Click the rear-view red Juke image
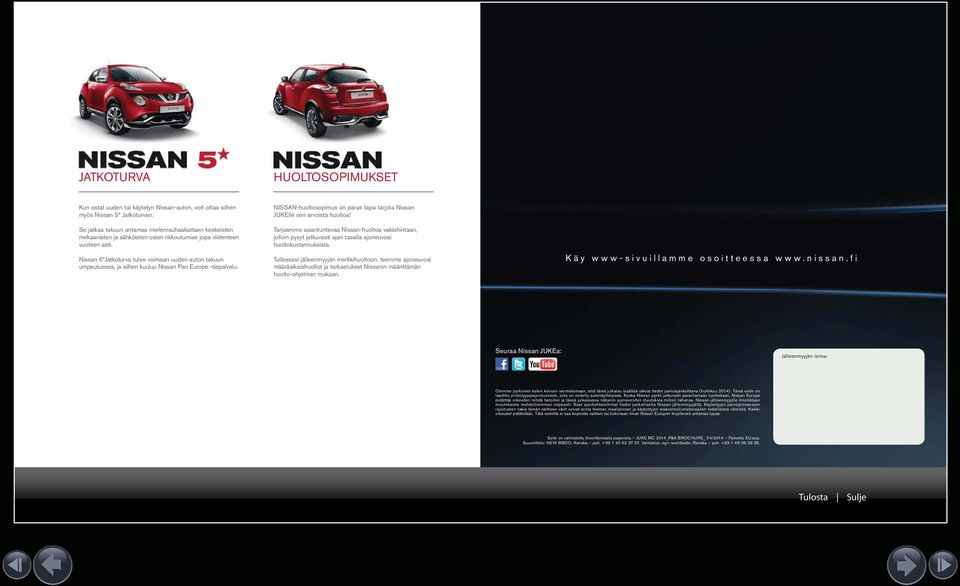Image resolution: width=960 pixels, height=586 pixels. tap(331, 100)
